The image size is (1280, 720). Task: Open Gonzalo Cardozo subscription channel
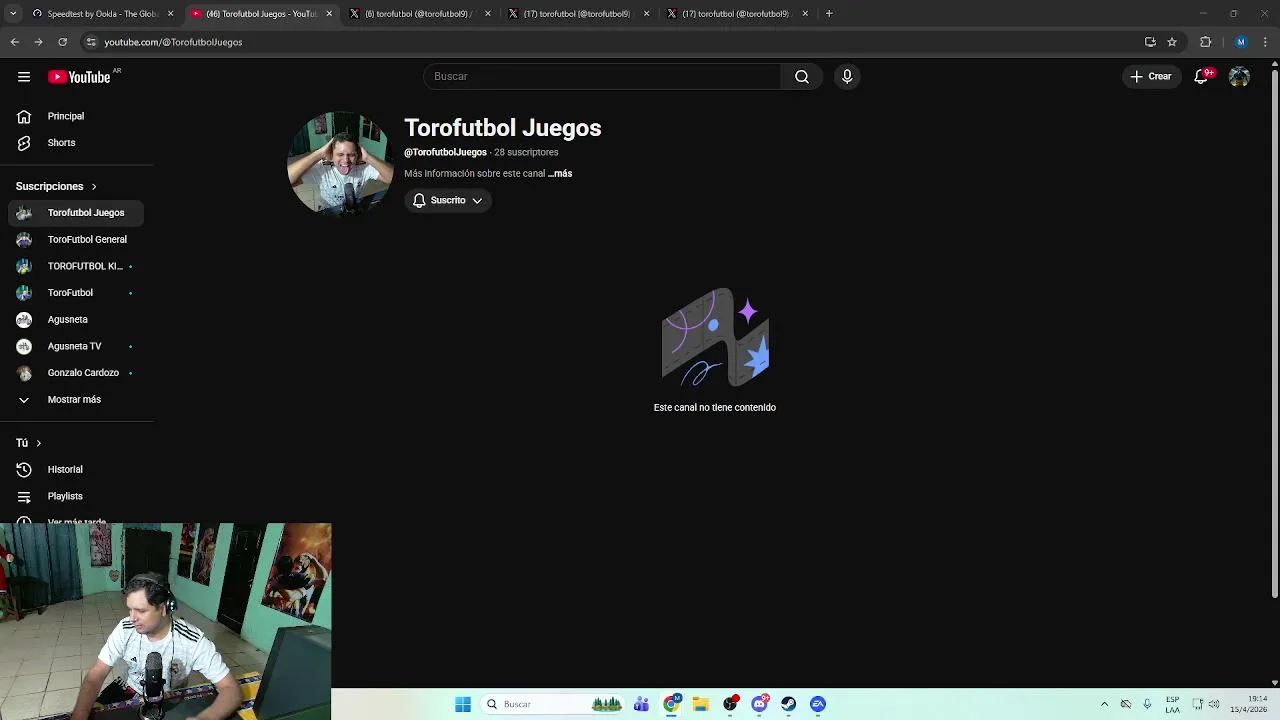[x=76, y=373]
